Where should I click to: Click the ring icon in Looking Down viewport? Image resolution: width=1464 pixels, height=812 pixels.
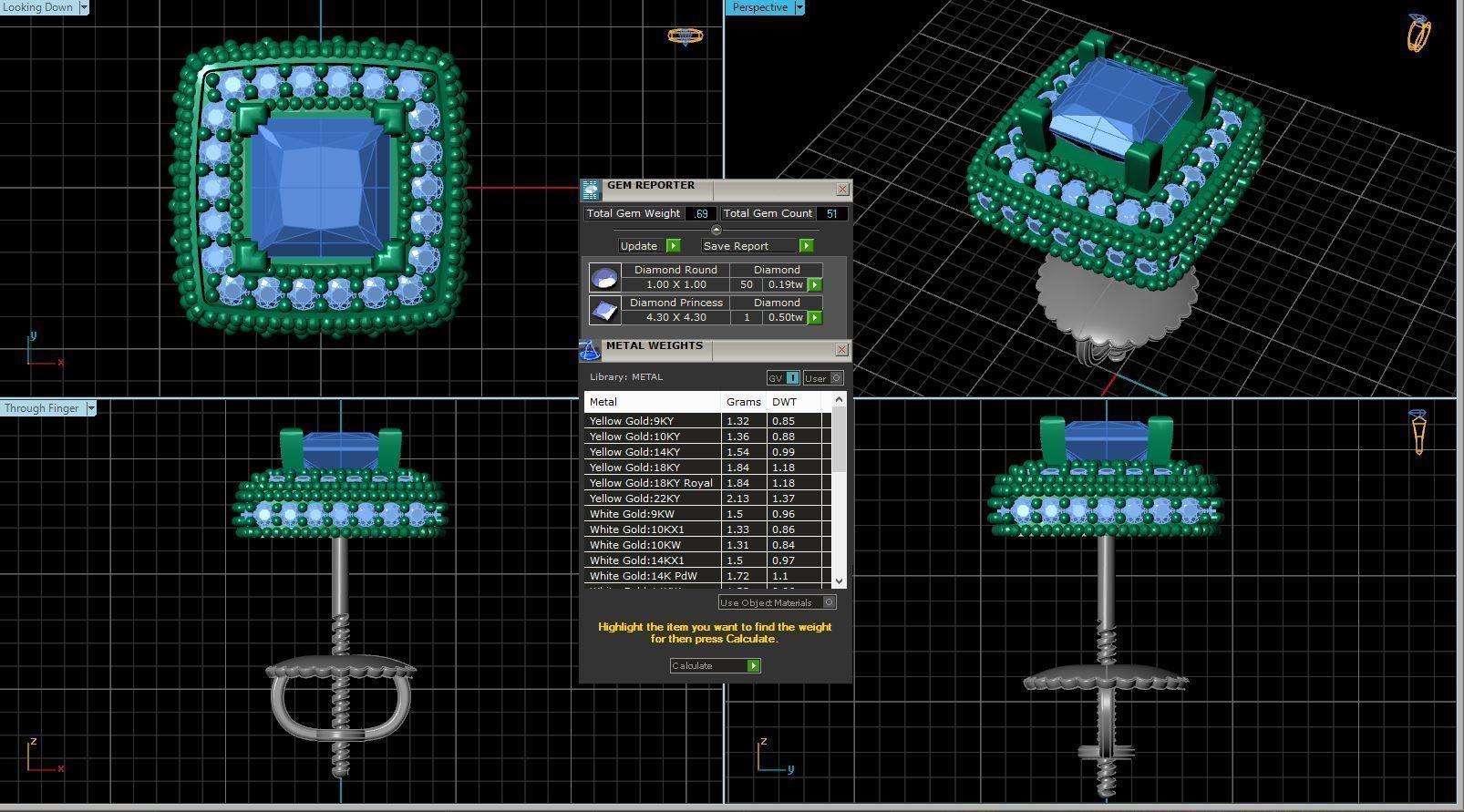click(686, 36)
